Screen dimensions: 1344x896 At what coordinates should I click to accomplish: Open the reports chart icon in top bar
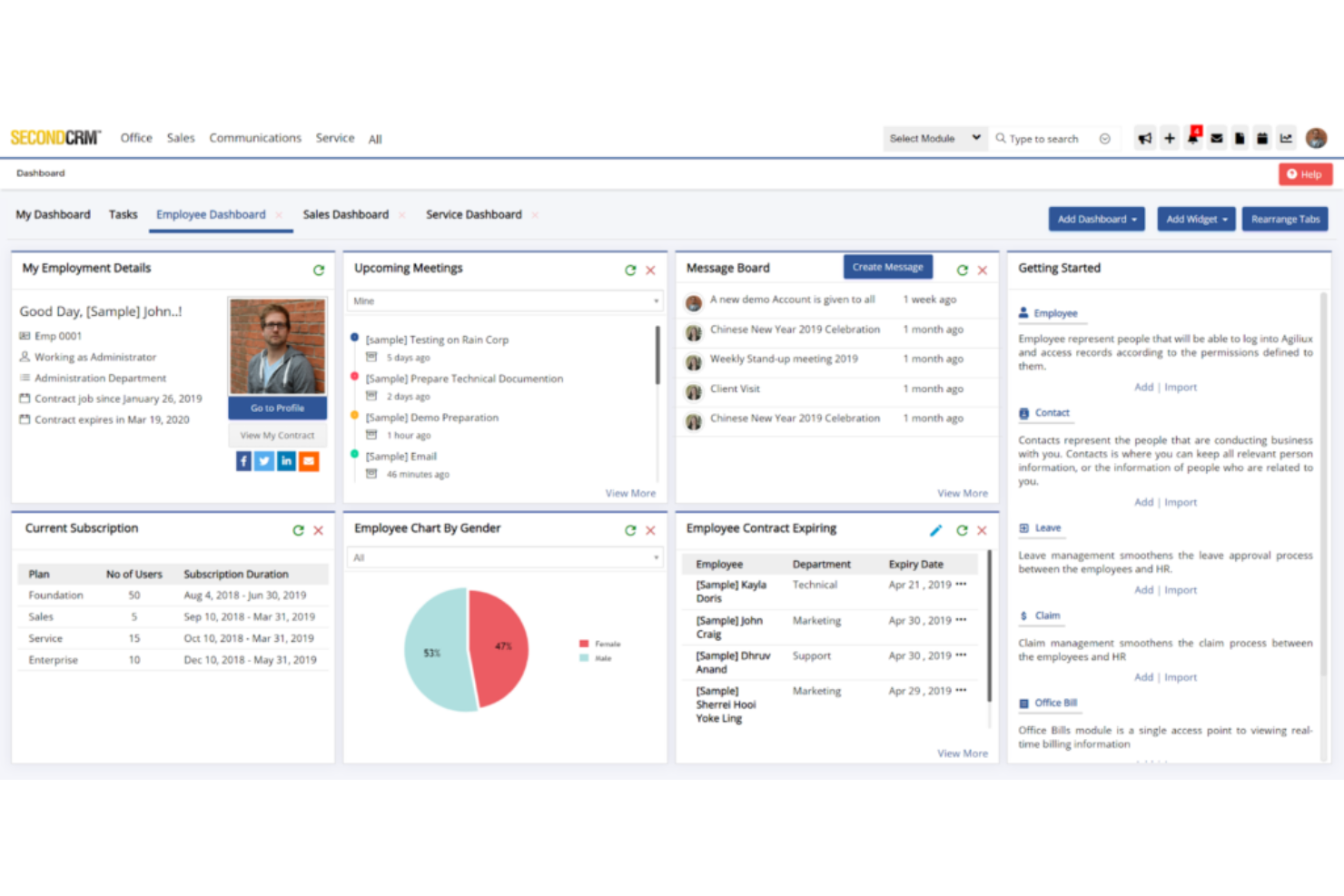click(1286, 138)
